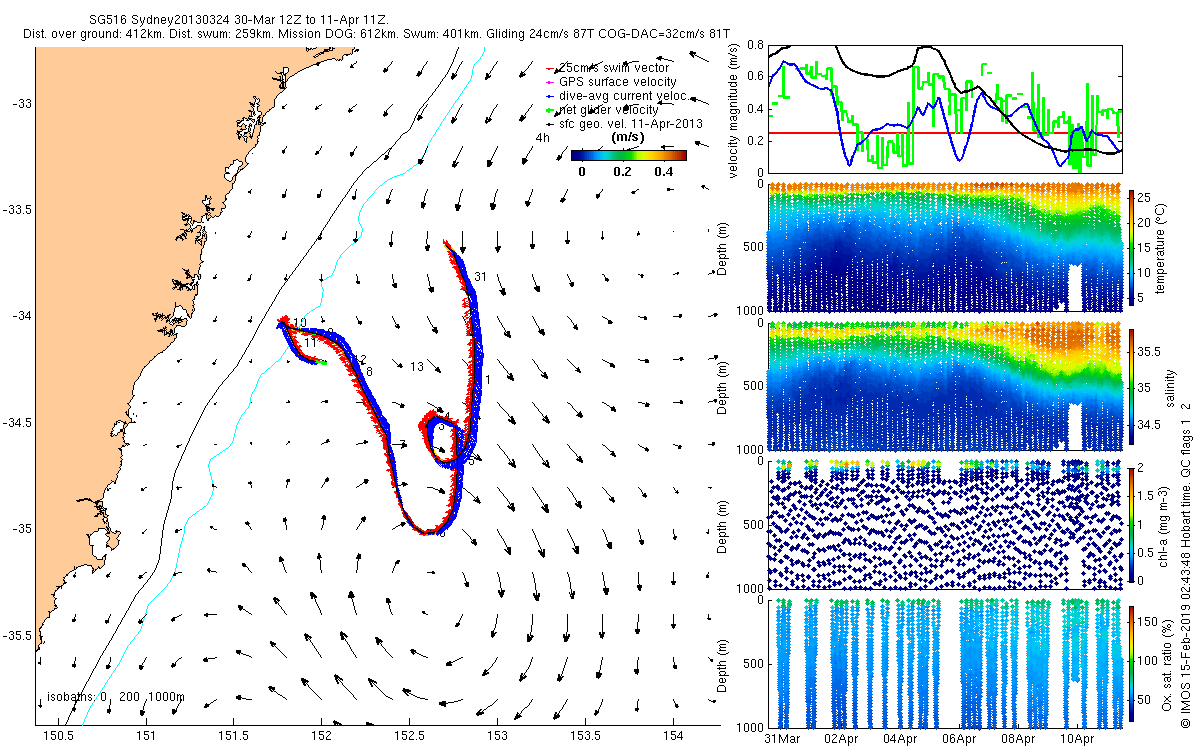Click the '02Apr' date tick label
This screenshot has height=750, width=1200.
pyautogui.click(x=841, y=739)
